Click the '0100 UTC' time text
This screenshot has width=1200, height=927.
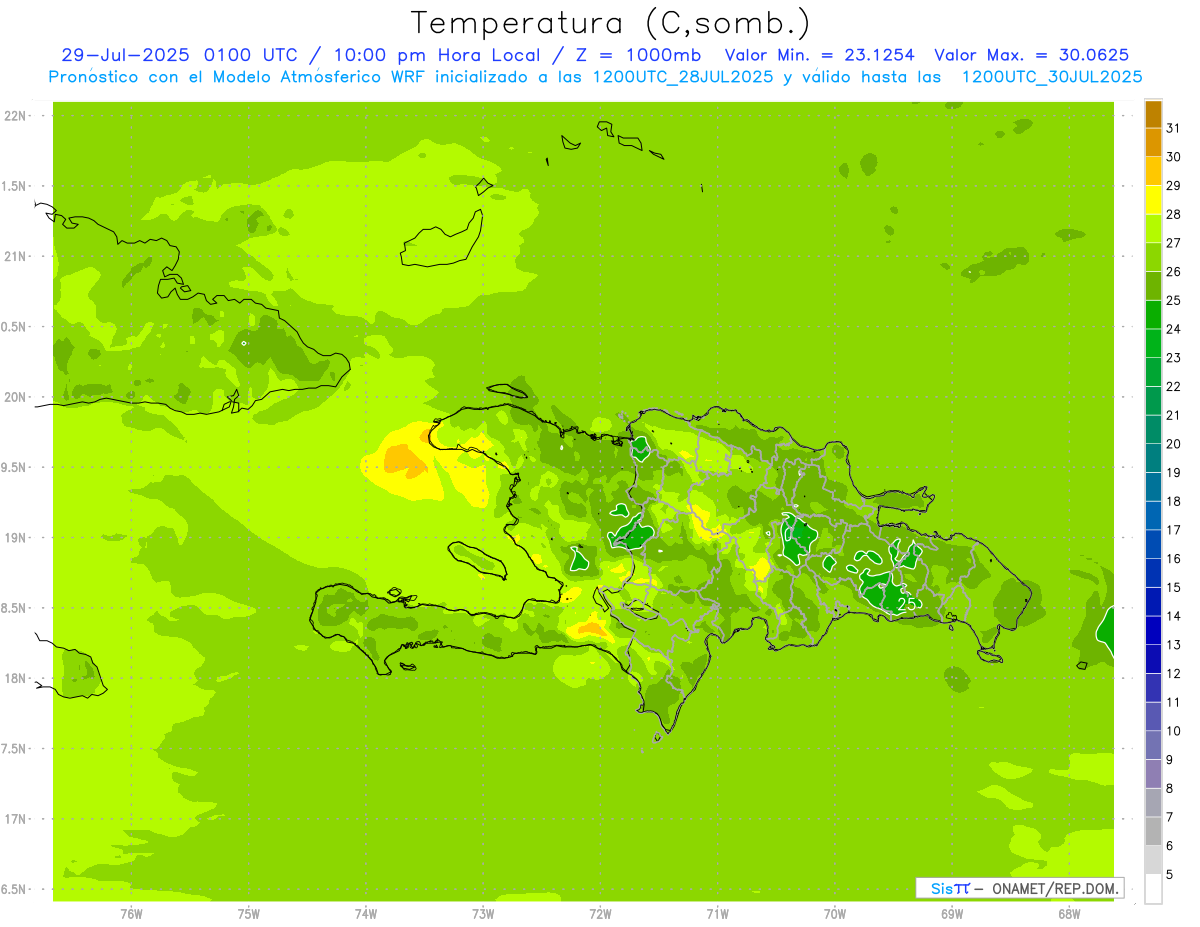click(250, 55)
